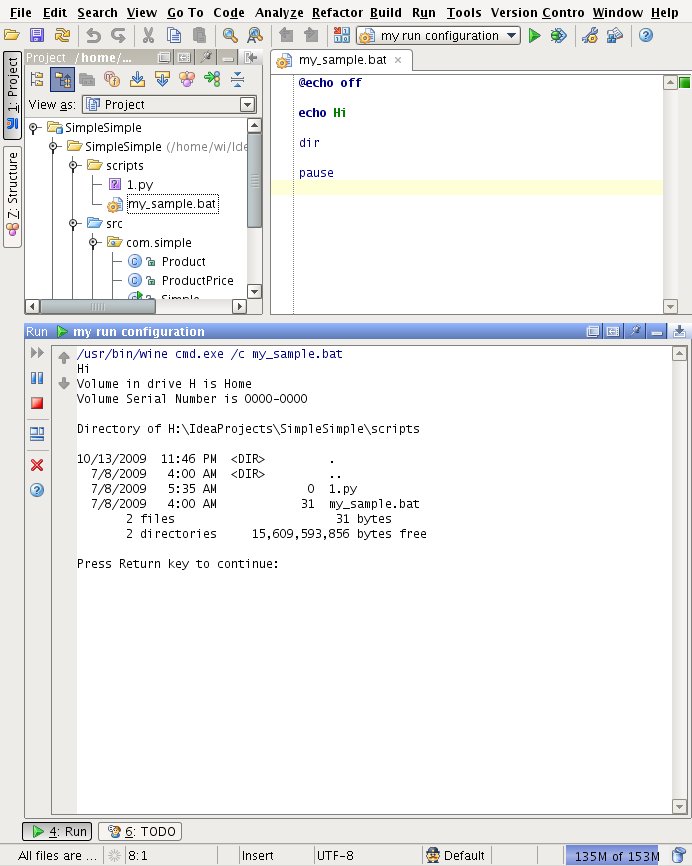Toggle Autoscroll to Source down-arrow icon

pyautogui.click(x=137, y=80)
